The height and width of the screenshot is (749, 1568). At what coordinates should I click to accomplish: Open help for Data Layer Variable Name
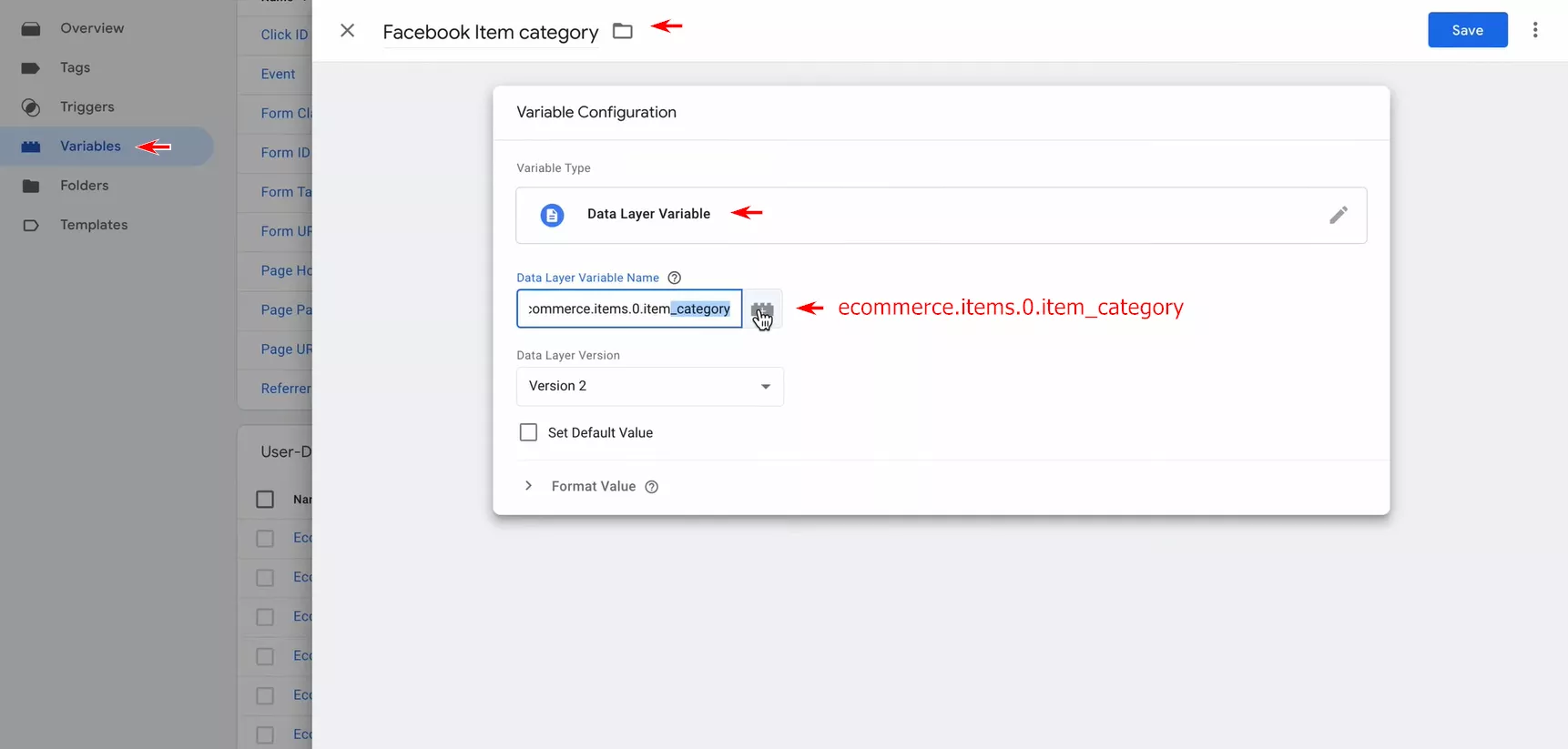[675, 278]
